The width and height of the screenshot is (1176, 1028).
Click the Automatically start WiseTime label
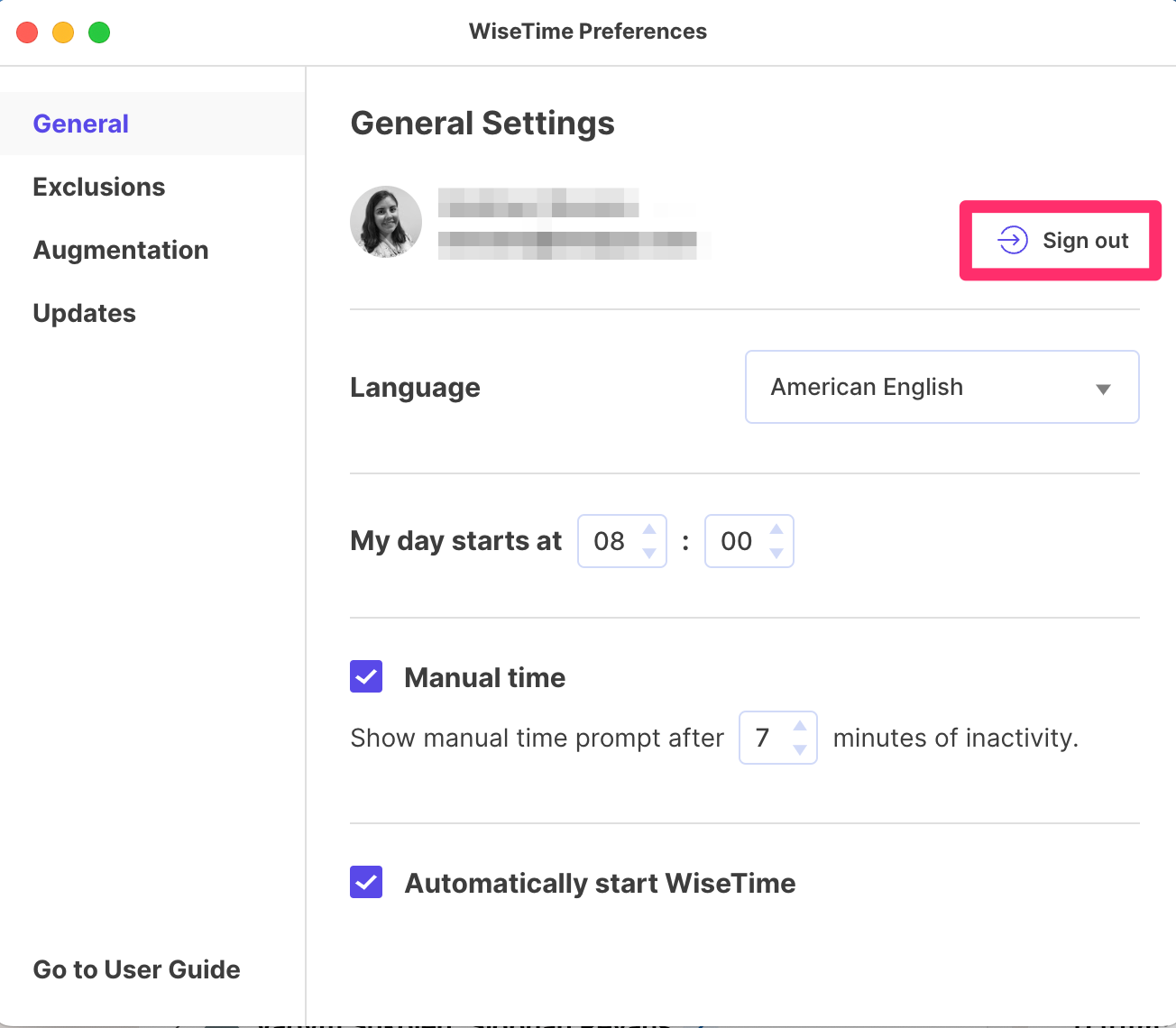coord(601,883)
